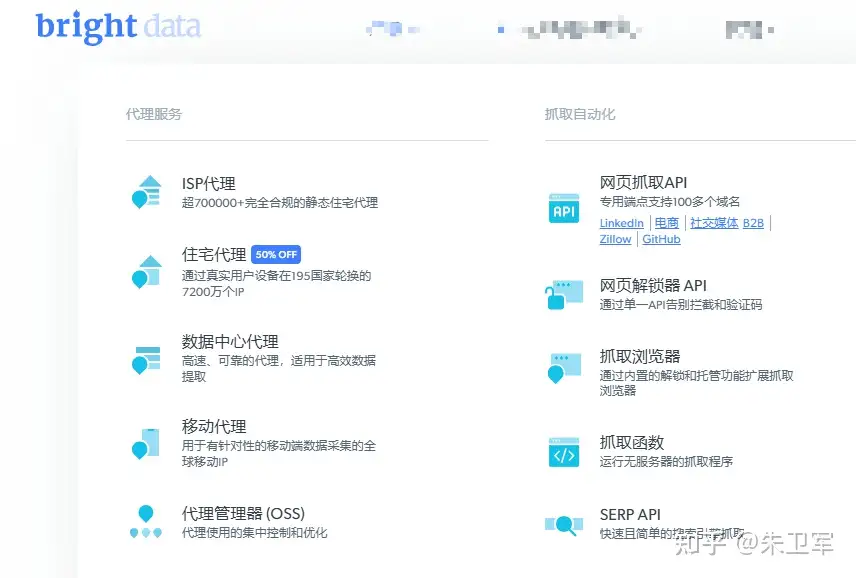Click the 代理服务 section heading
Viewport: 856px width, 578px height.
(154, 114)
